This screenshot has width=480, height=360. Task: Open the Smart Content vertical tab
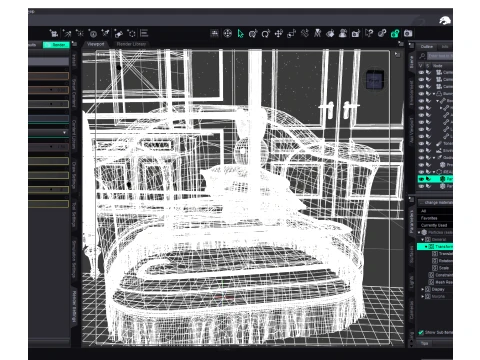pyautogui.click(x=74, y=93)
